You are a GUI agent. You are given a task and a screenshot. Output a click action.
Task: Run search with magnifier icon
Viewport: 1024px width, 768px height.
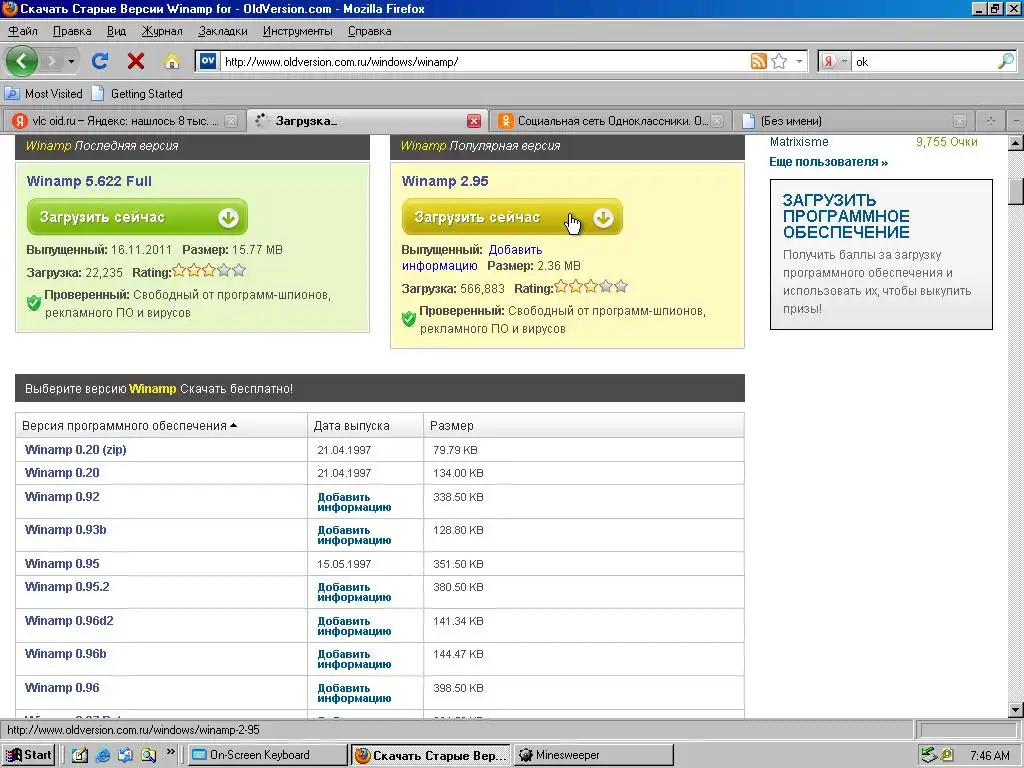pos(1006,61)
